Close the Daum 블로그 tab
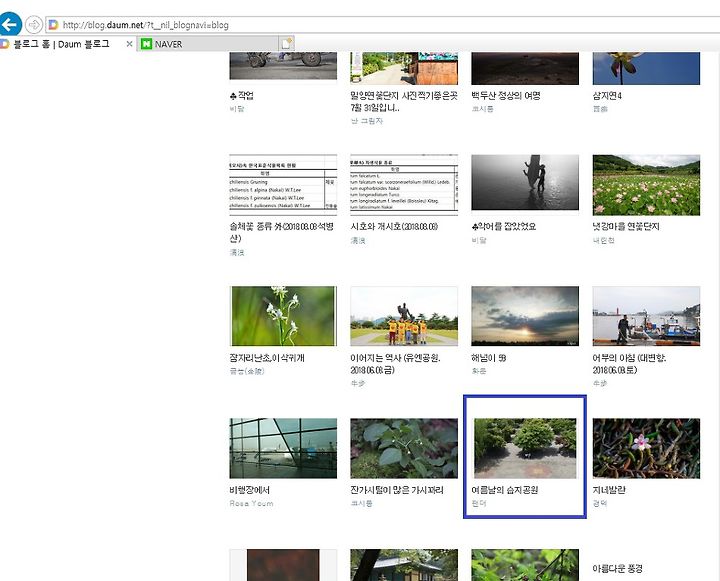 (x=129, y=44)
